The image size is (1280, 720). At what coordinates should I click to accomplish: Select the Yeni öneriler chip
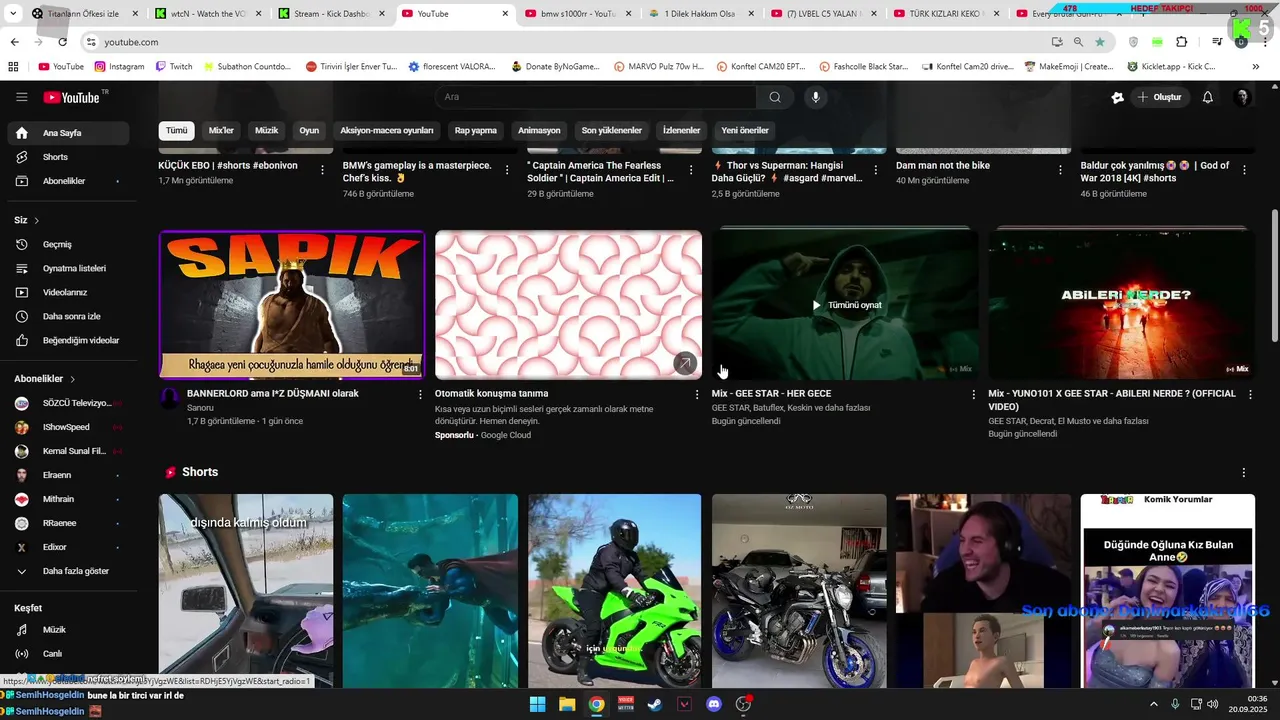point(745,130)
